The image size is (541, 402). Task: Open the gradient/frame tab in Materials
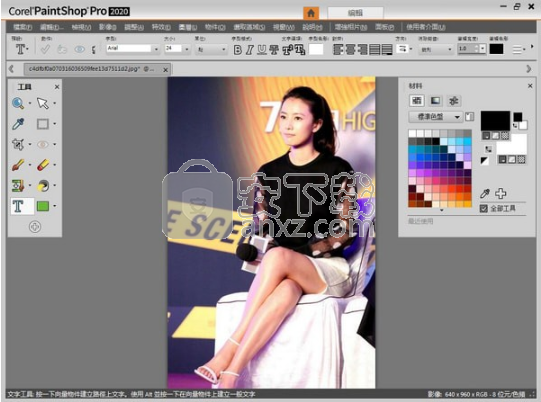click(x=435, y=100)
